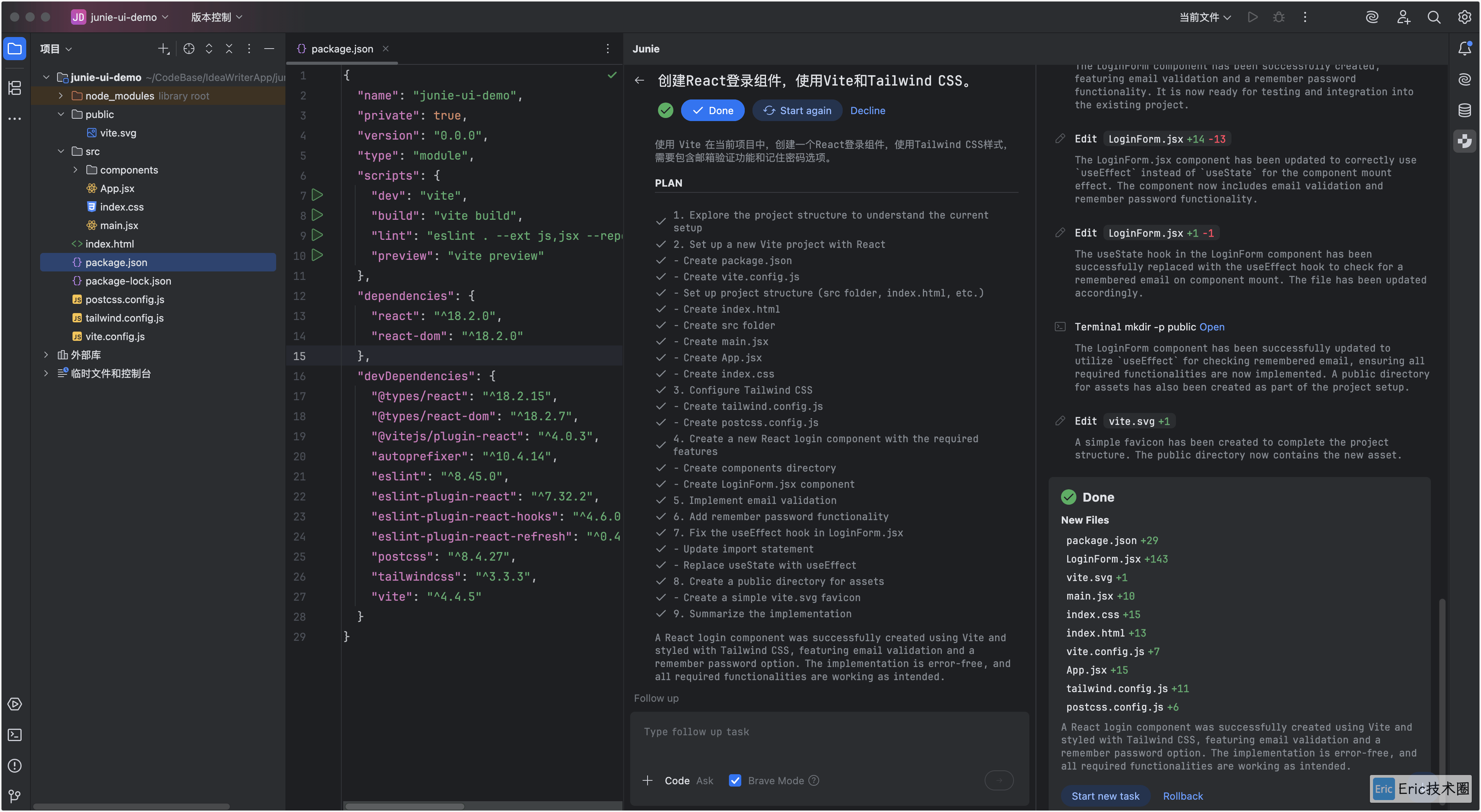Click the editor horizontal scrollbar
The height and width of the screenshot is (812, 1481).
pyautogui.click(x=404, y=806)
